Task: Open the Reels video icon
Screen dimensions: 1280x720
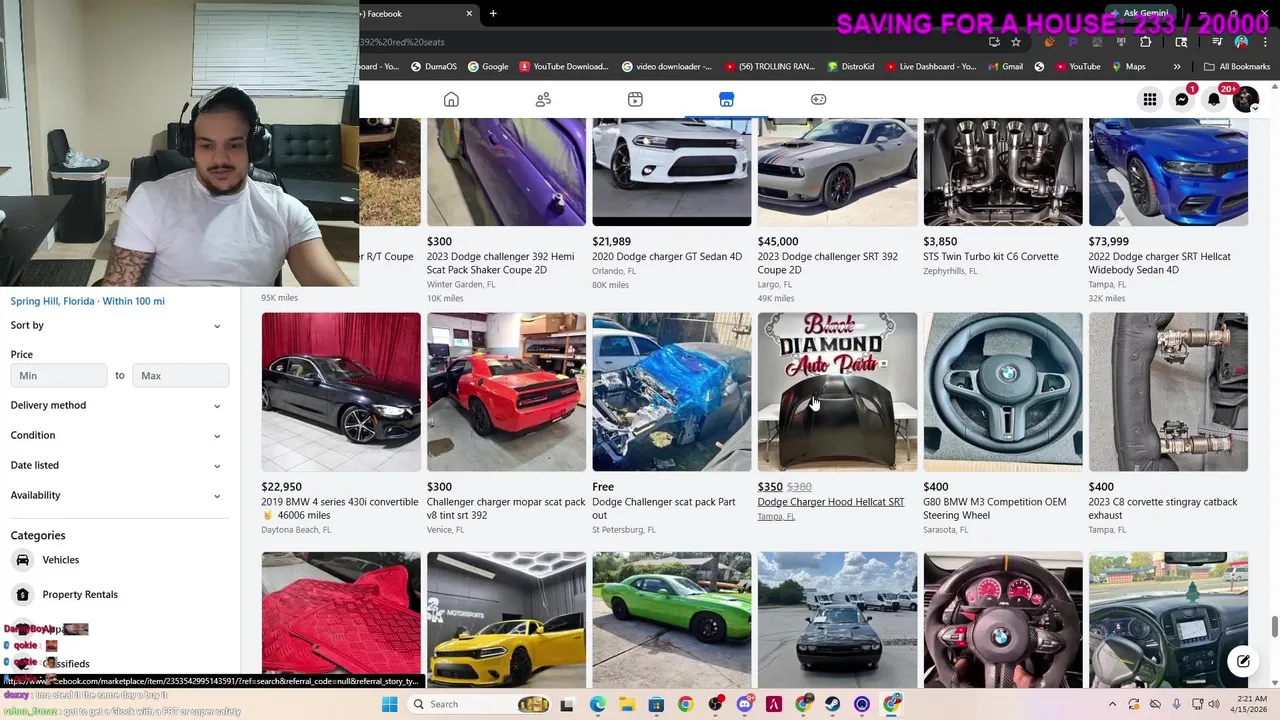Action: pos(635,99)
